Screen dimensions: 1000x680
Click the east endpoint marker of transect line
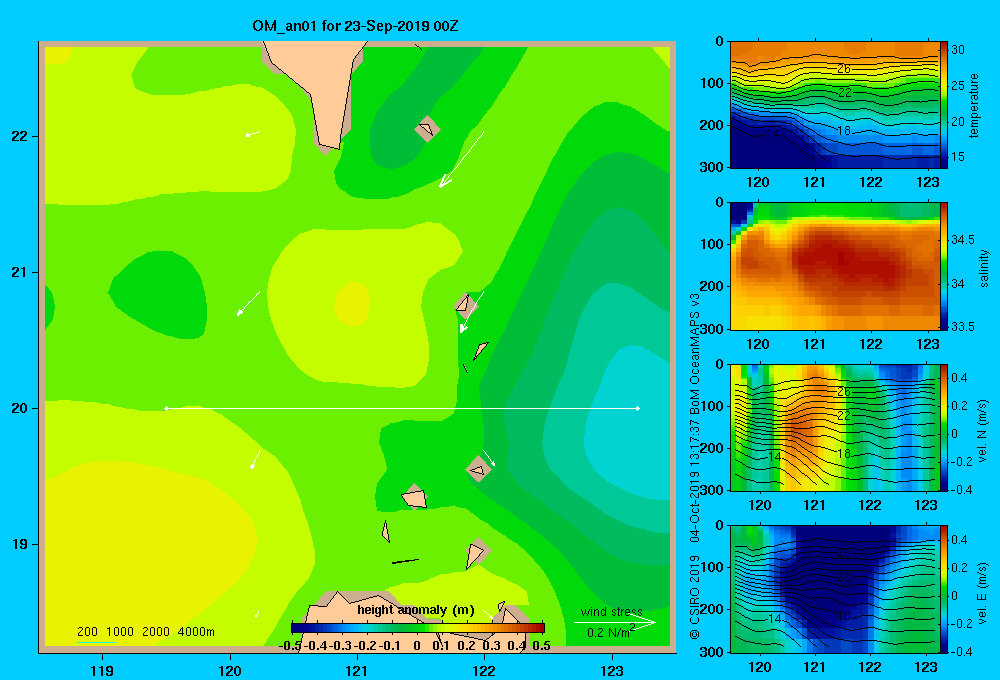coord(638,408)
